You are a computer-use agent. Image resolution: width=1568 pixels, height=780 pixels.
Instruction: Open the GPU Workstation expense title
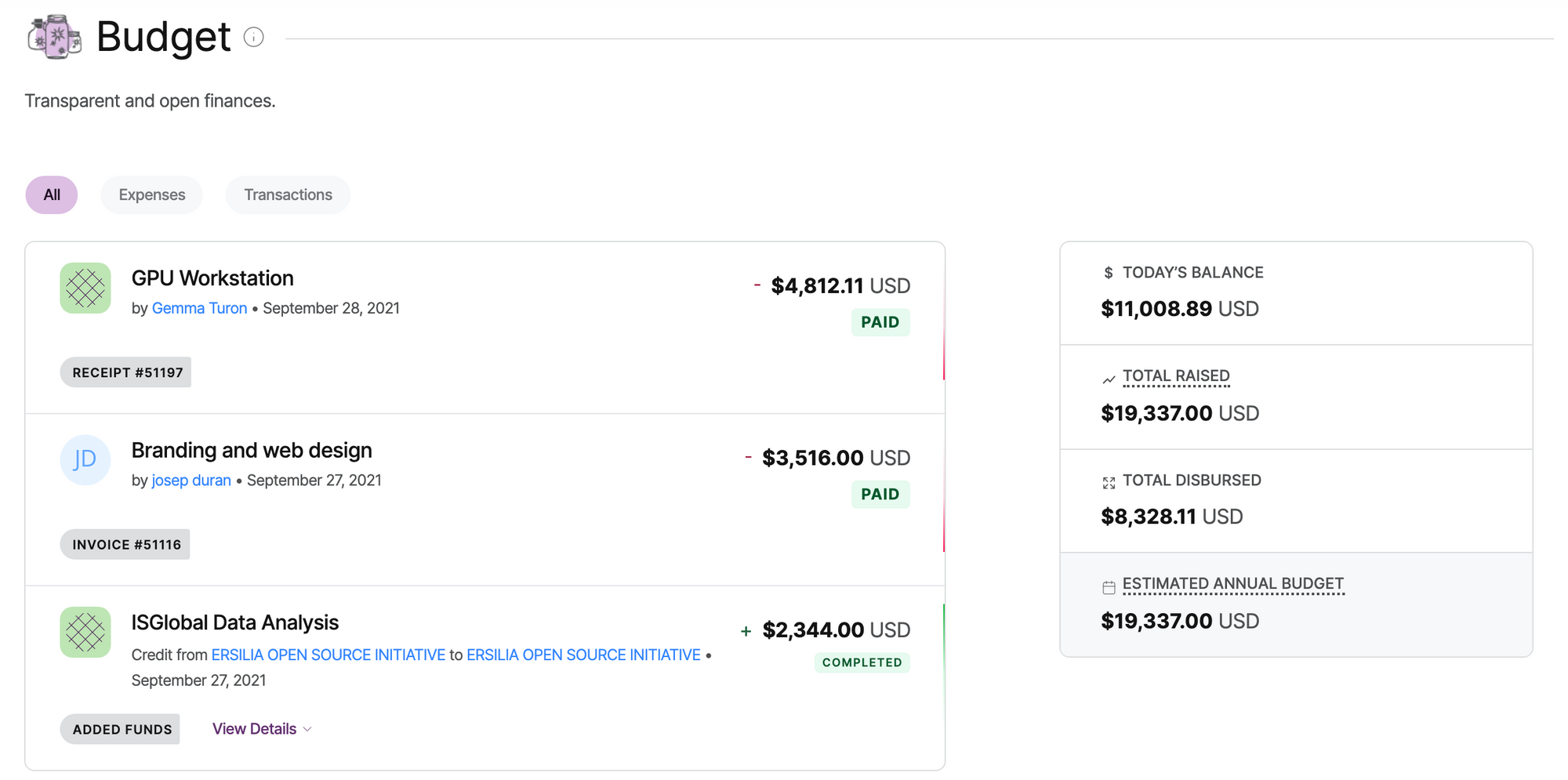[x=212, y=278]
